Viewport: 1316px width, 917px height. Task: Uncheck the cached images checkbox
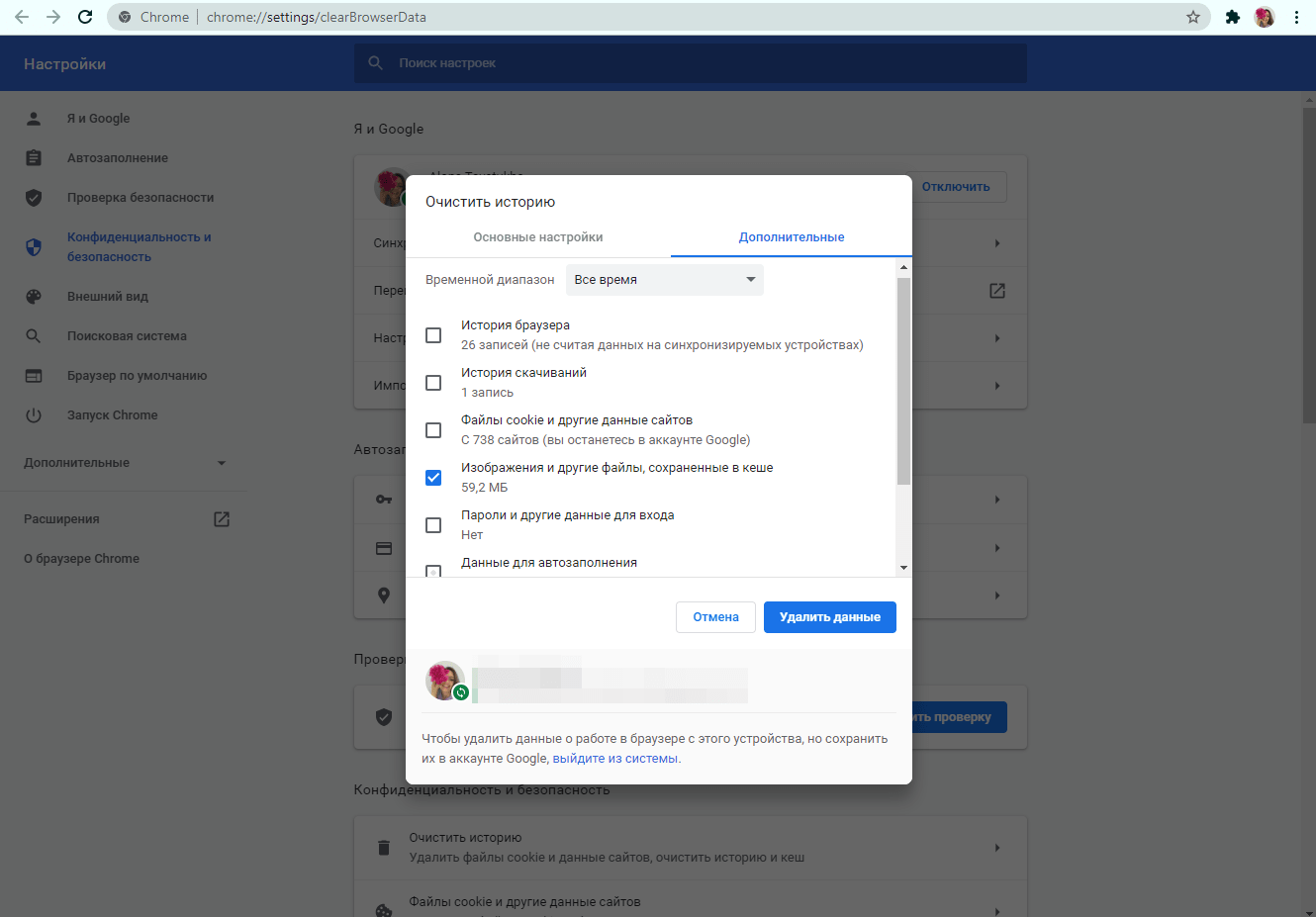433,478
